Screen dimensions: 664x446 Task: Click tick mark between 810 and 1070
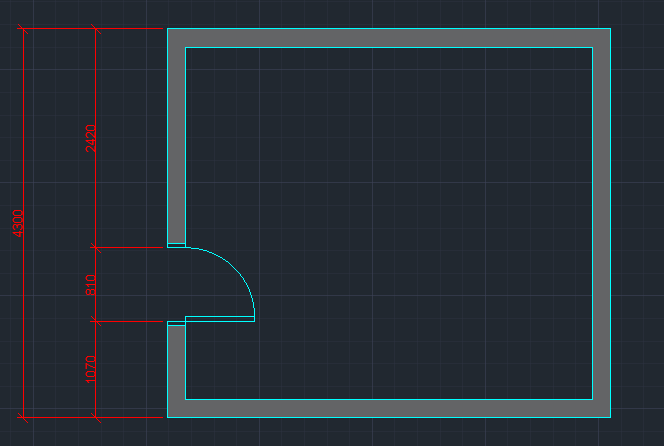96,321
